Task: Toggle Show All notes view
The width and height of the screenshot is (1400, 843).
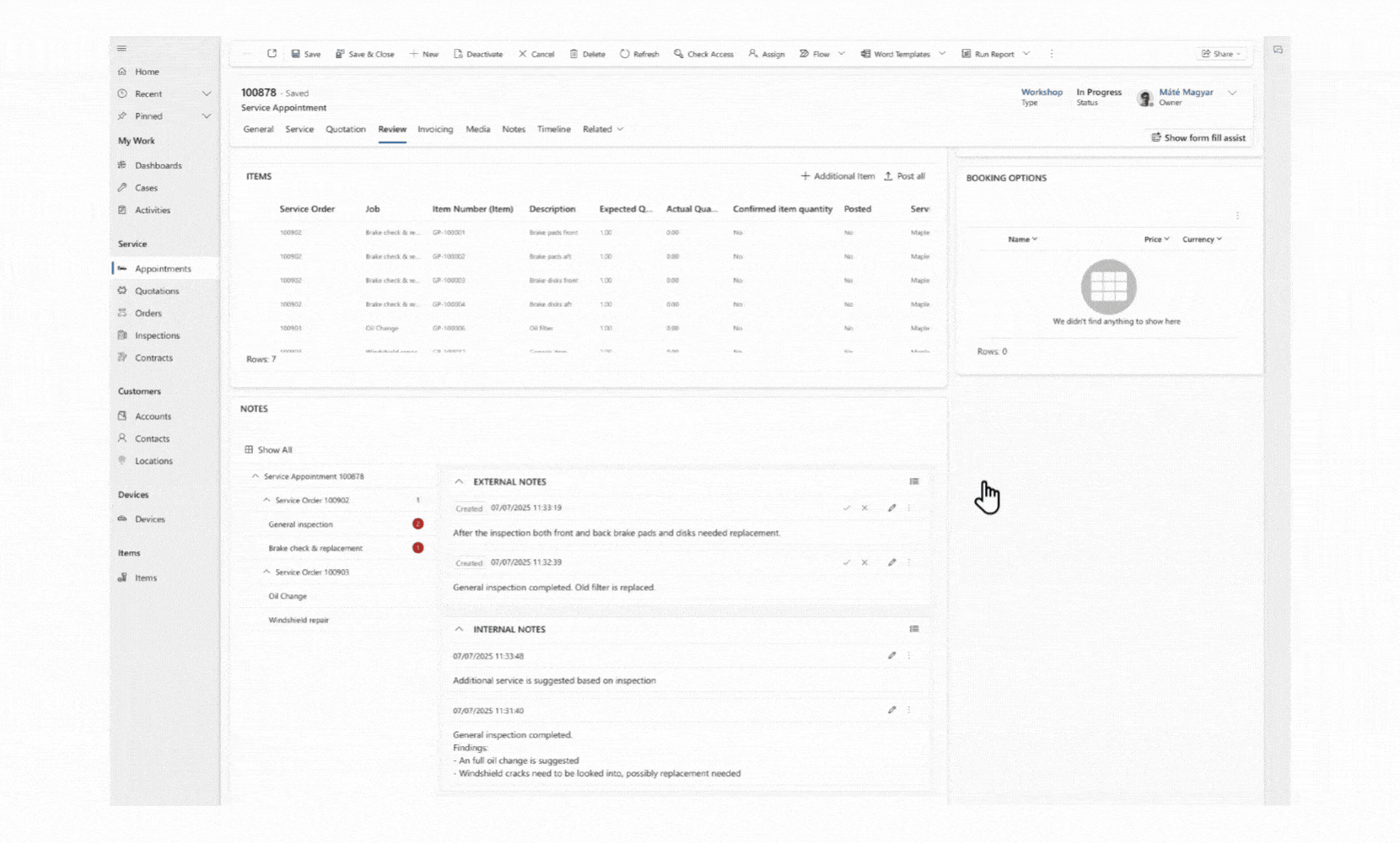Action: click(268, 450)
